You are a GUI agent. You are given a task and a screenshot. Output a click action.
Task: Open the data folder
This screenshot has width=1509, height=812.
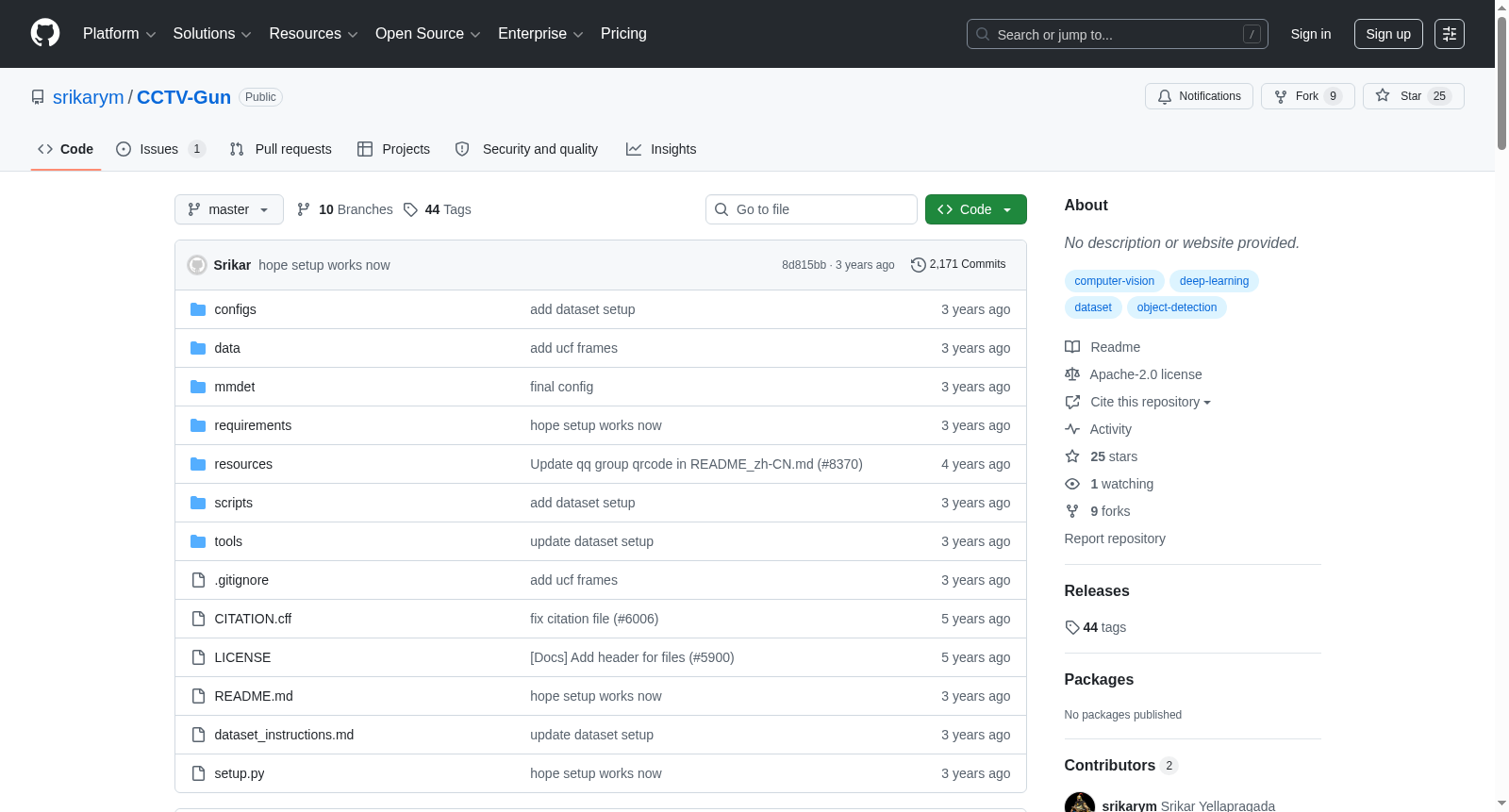pos(227,348)
